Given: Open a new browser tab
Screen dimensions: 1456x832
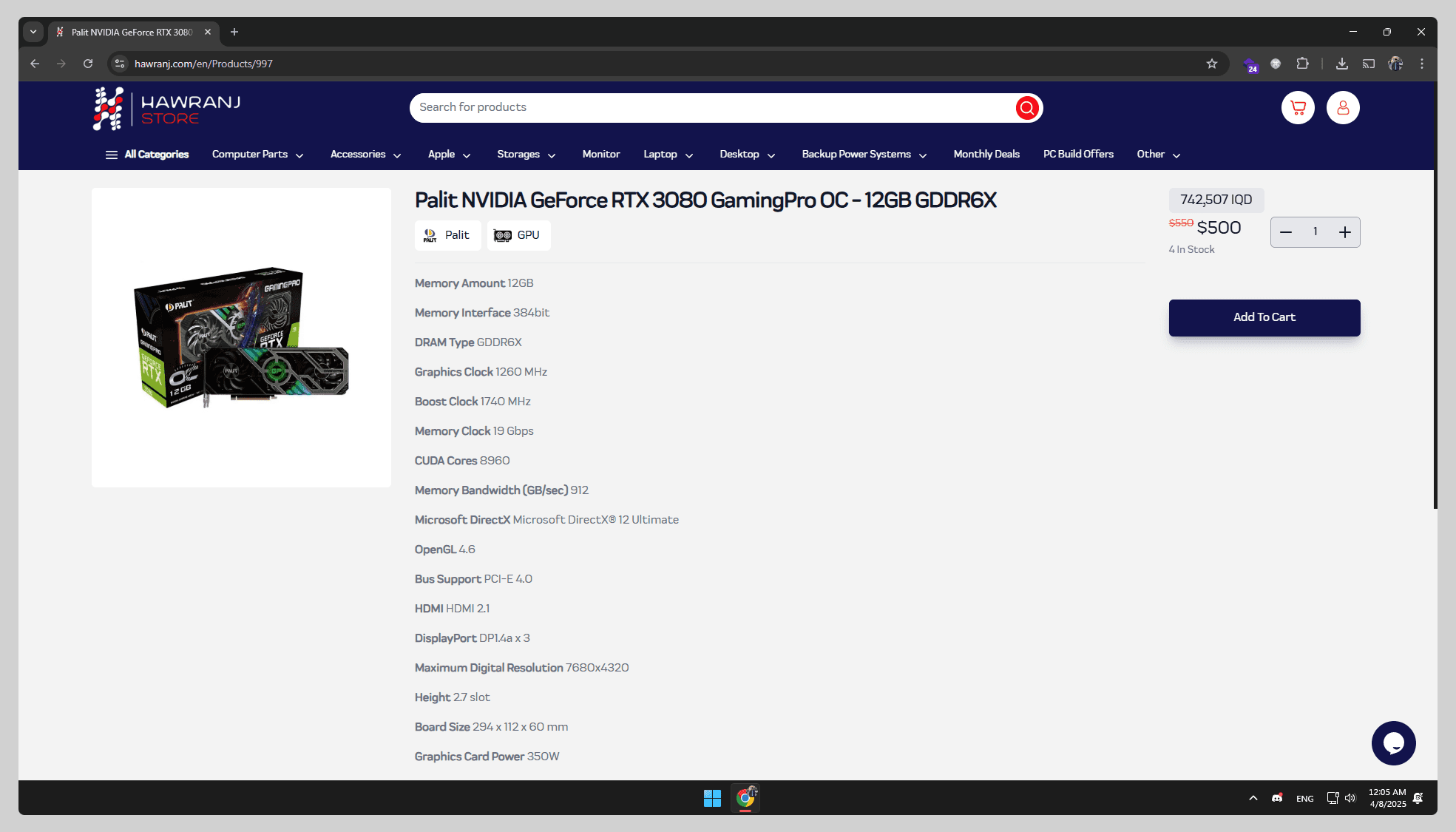Looking at the screenshot, I should click(x=234, y=32).
